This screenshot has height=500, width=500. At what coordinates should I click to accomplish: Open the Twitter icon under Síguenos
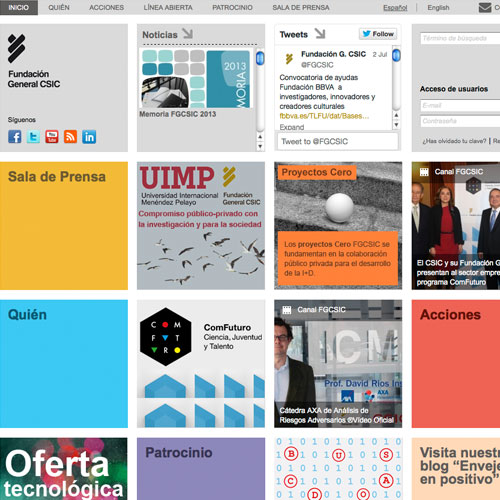[x=33, y=137]
